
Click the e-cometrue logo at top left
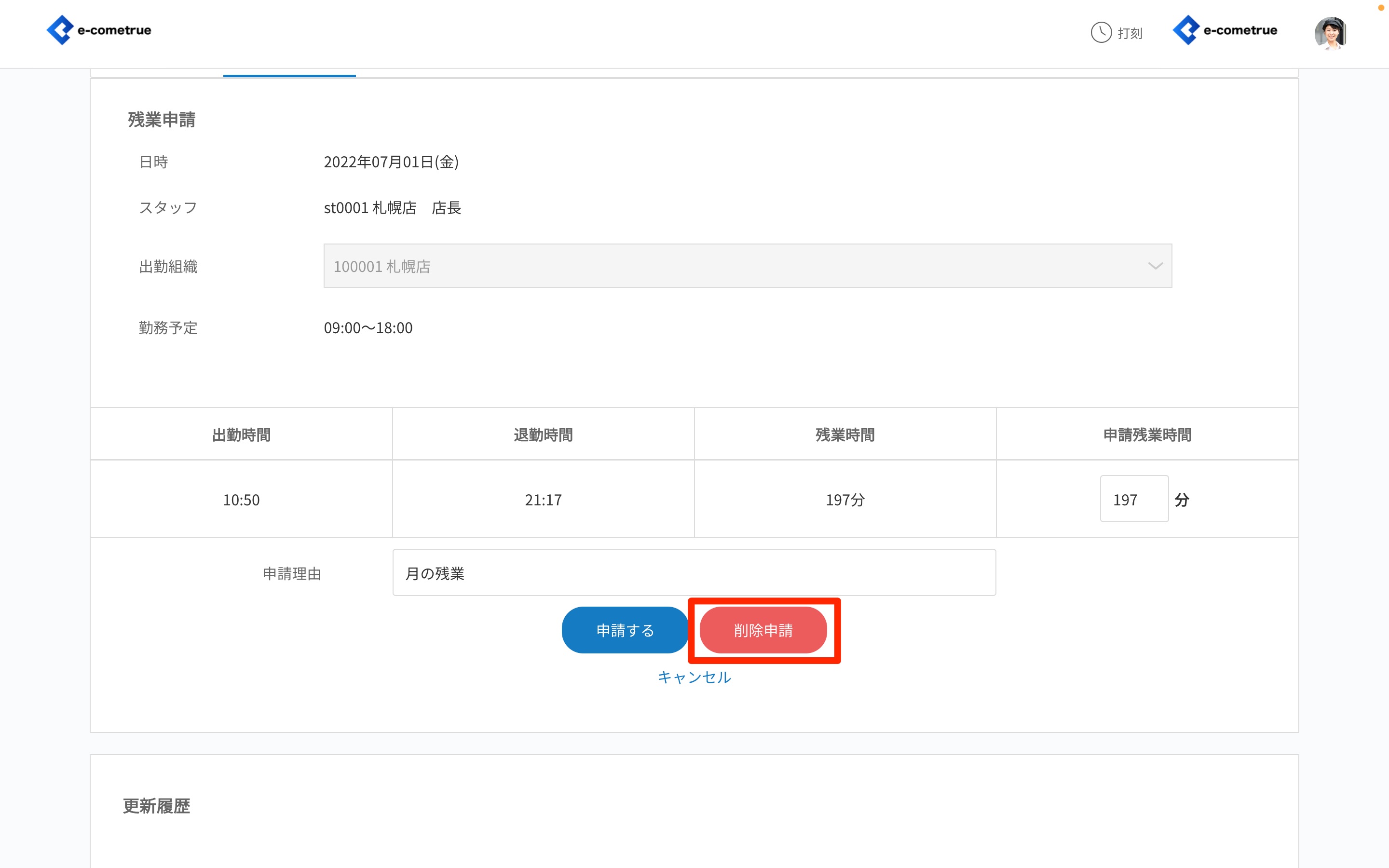tap(99, 30)
